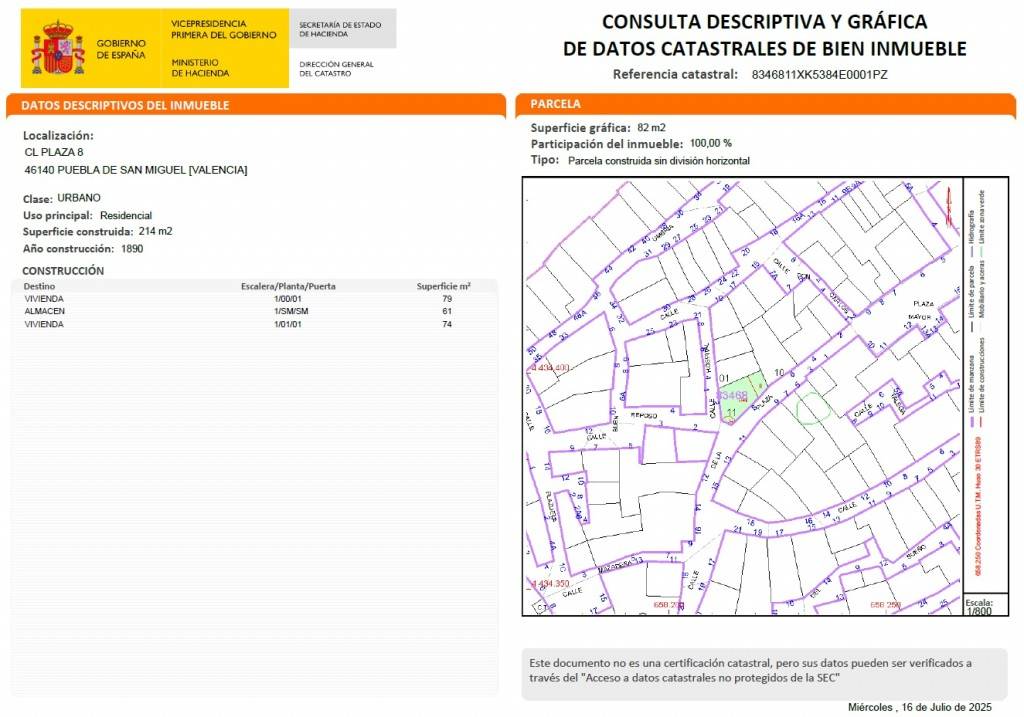The image size is (1024, 717).
Task: Click surface value '74' in table
Action: 447,325
